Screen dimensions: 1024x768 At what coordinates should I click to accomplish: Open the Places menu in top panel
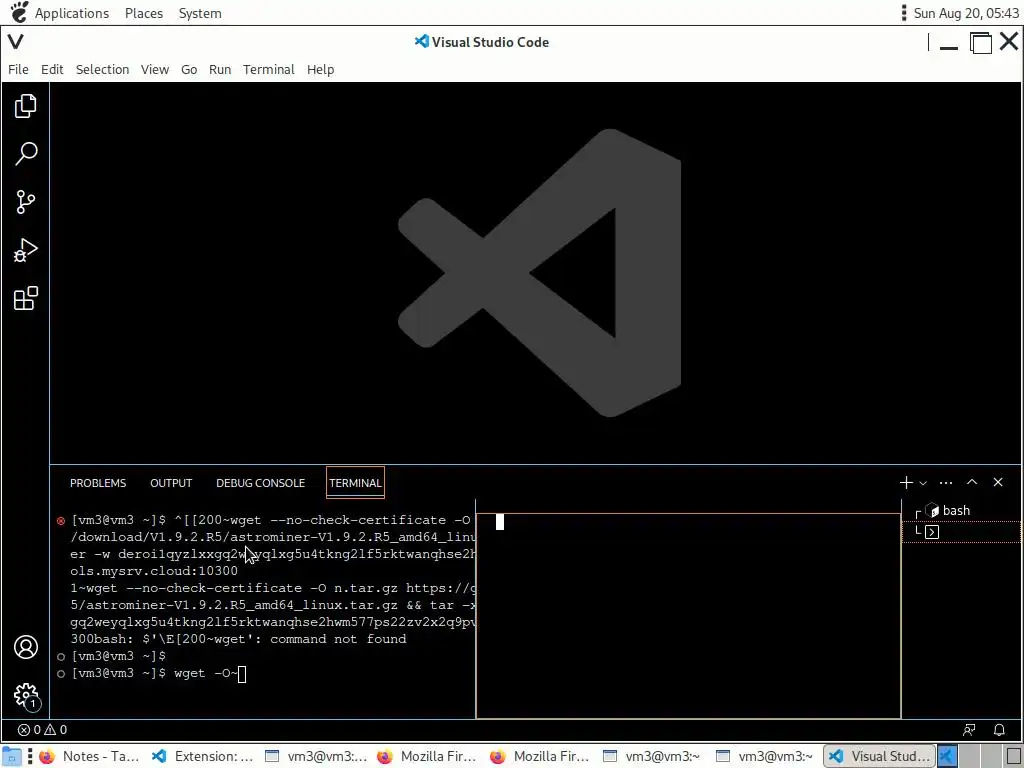pyautogui.click(x=144, y=13)
